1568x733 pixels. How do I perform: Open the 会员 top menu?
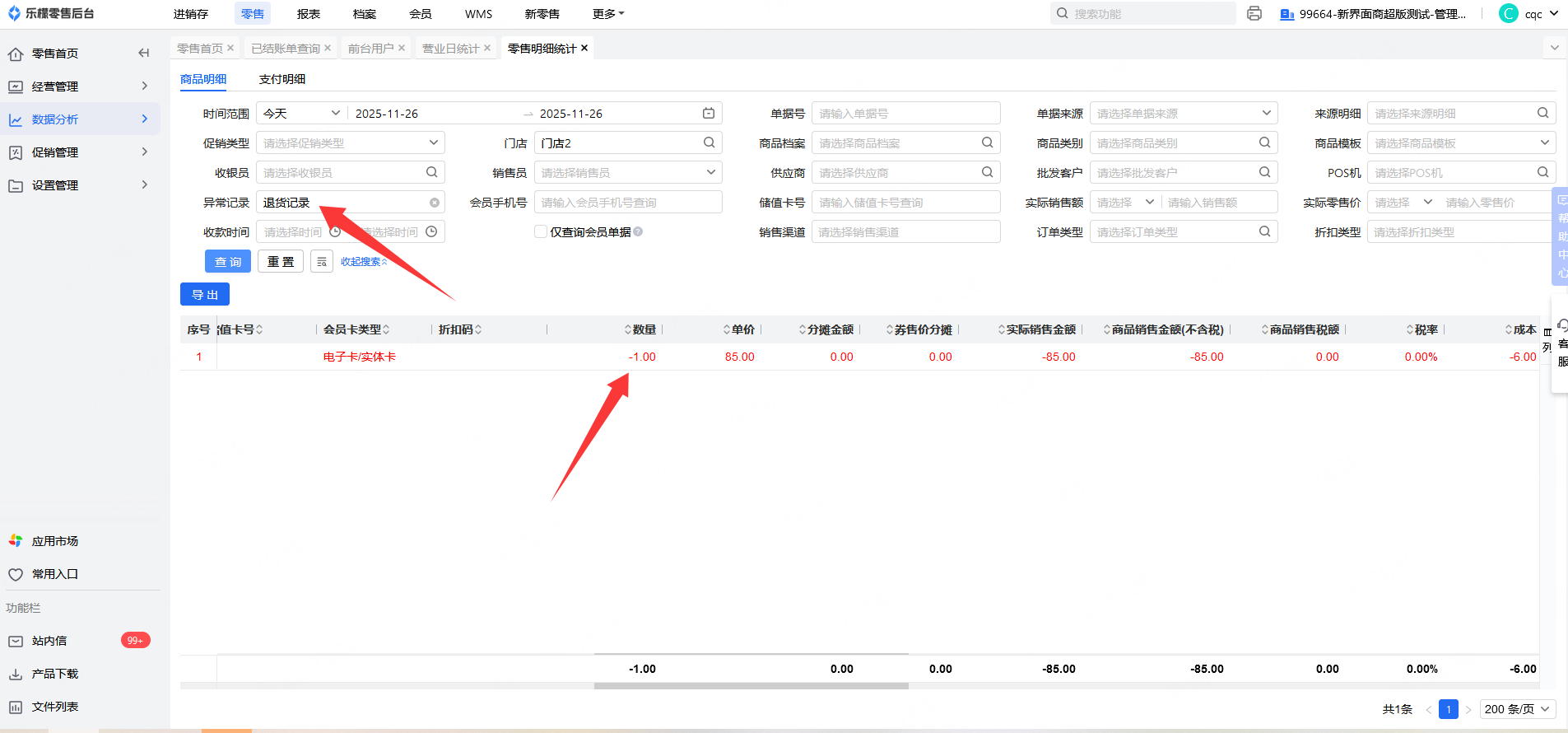tap(421, 13)
